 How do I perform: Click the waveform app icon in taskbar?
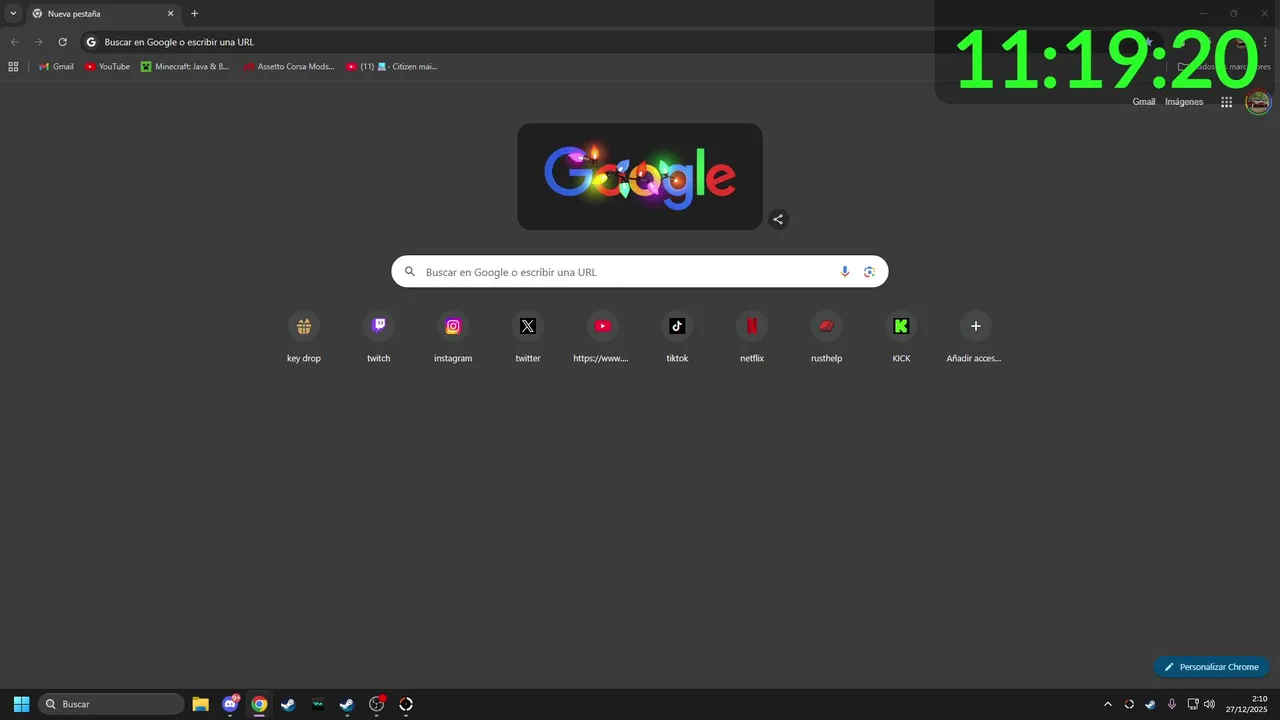[317, 704]
